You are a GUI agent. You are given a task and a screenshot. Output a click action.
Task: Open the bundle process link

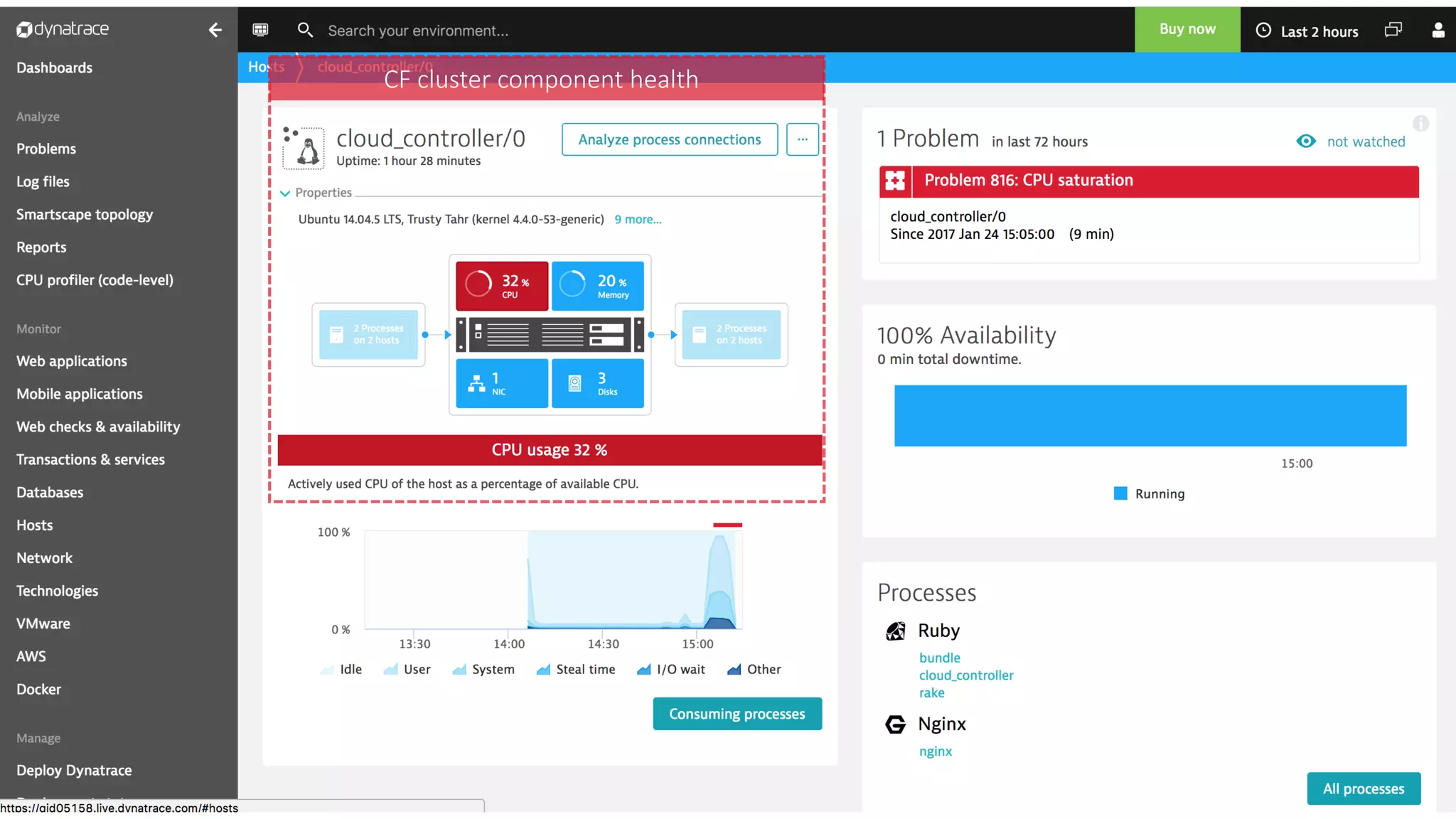click(940, 658)
